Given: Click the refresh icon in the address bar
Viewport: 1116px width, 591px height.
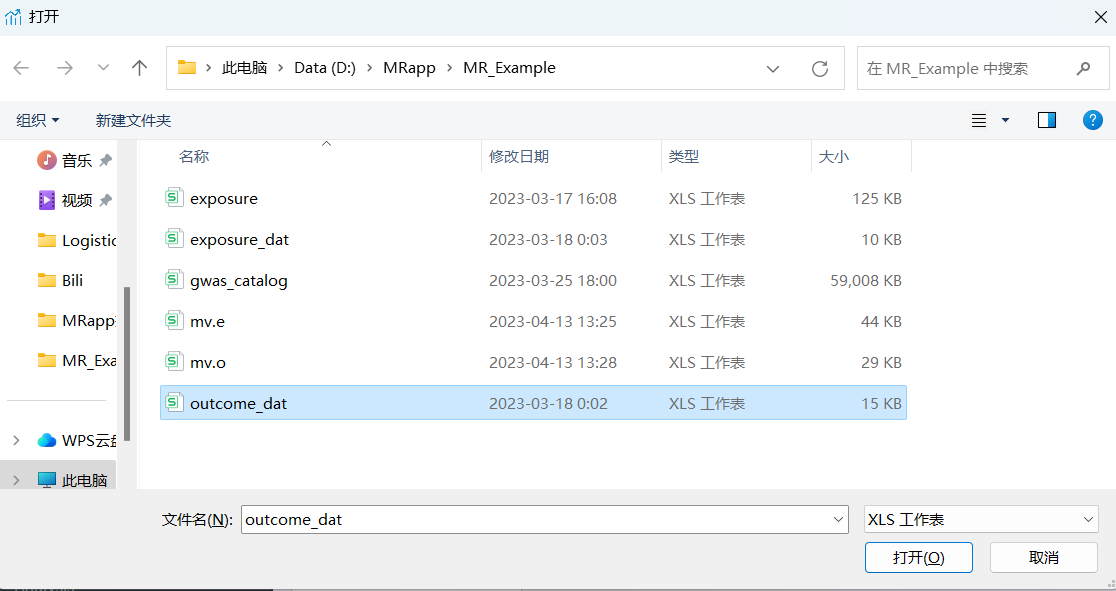Looking at the screenshot, I should pos(820,68).
